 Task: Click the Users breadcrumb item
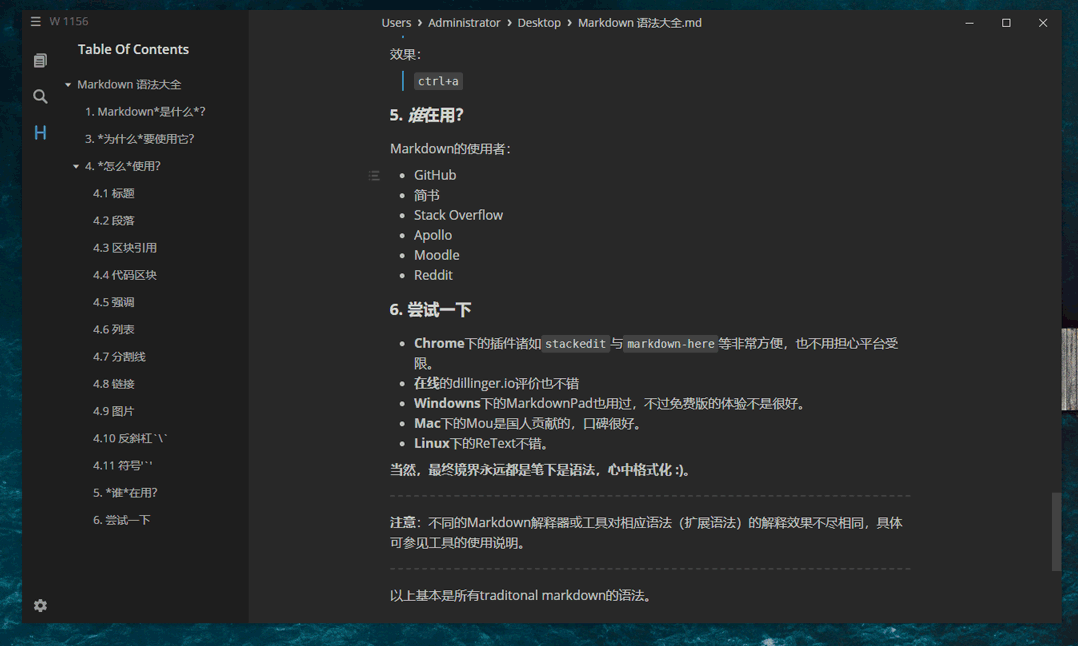(x=396, y=22)
